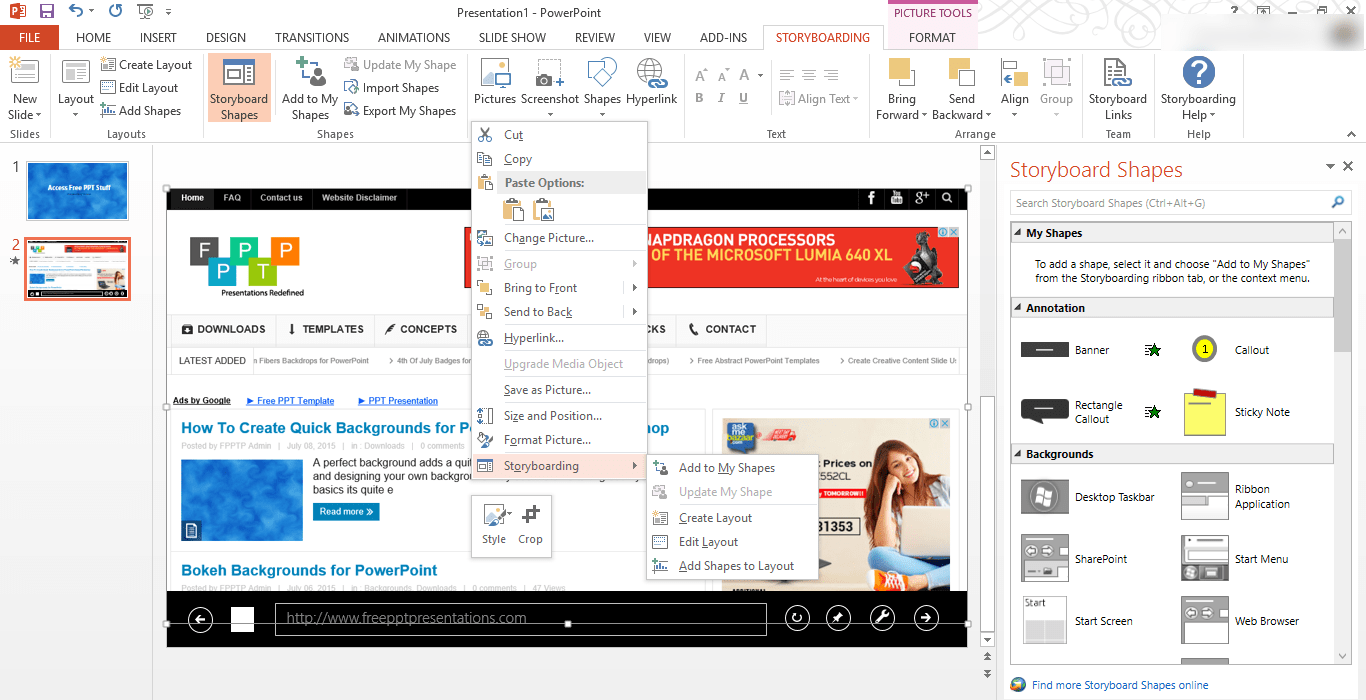Select the Start Menu background shape
Viewport: 1366px width, 700px height.
pos(1235,559)
